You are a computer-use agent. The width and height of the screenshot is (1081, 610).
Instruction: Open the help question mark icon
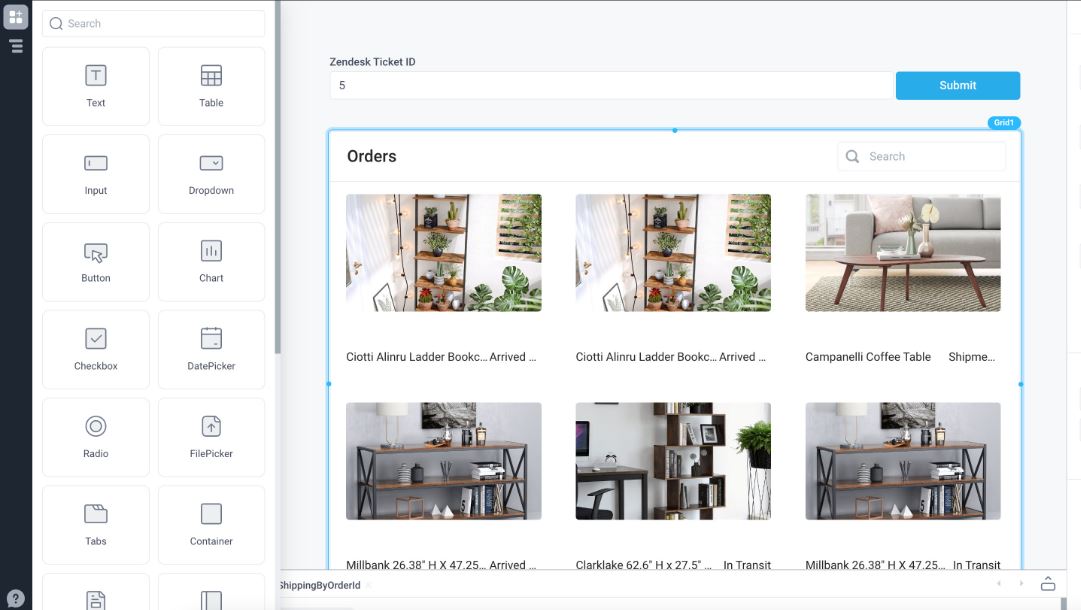click(15, 598)
